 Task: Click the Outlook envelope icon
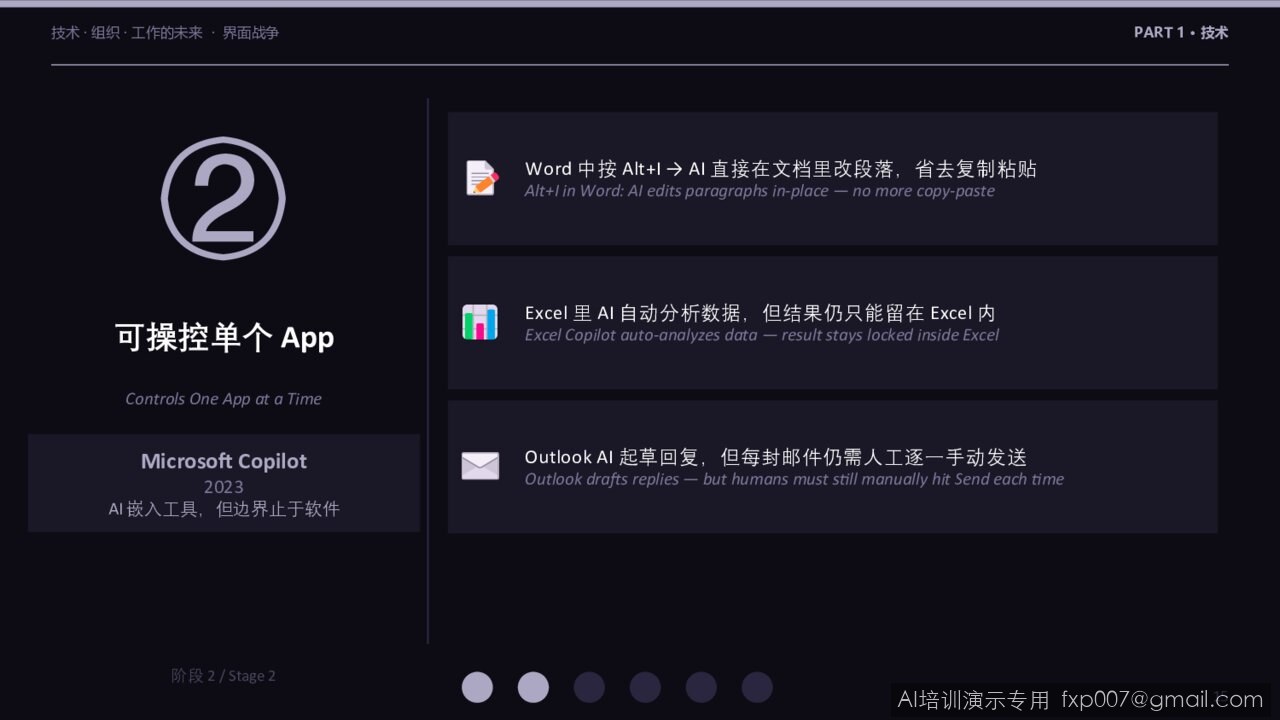(x=480, y=466)
